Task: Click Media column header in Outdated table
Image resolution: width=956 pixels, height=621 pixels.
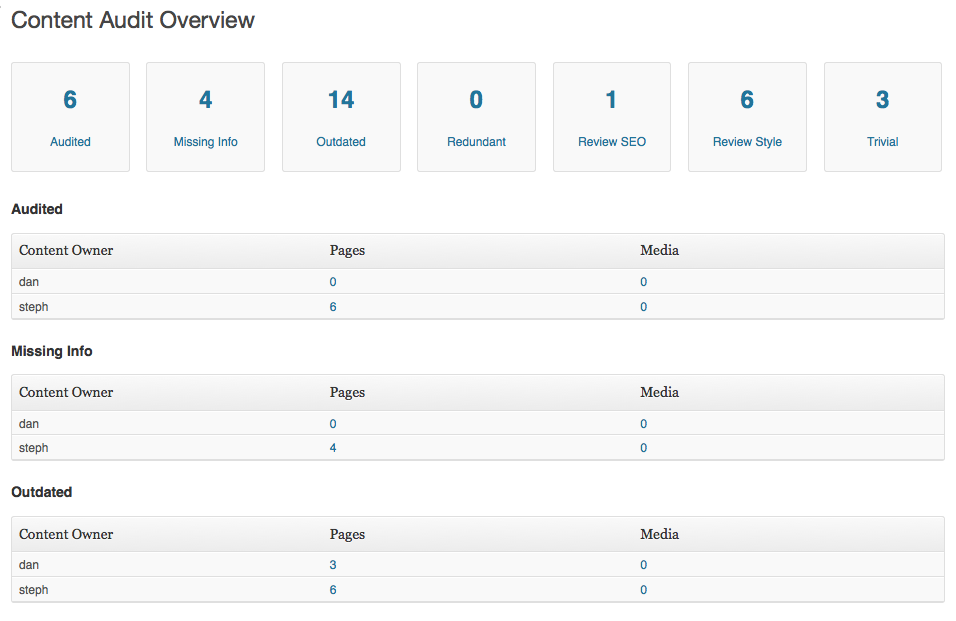Action: [659, 534]
